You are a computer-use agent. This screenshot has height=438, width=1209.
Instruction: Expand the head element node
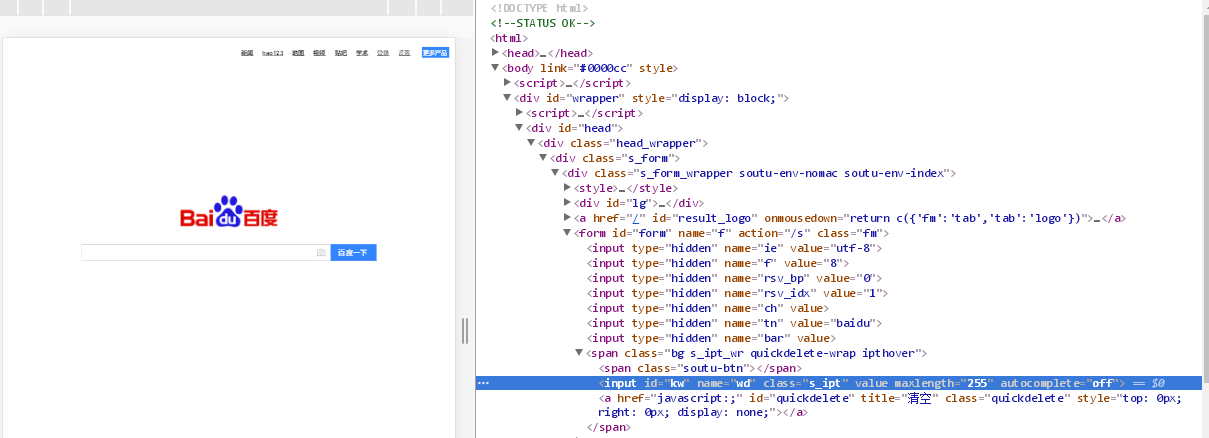tap(496, 53)
